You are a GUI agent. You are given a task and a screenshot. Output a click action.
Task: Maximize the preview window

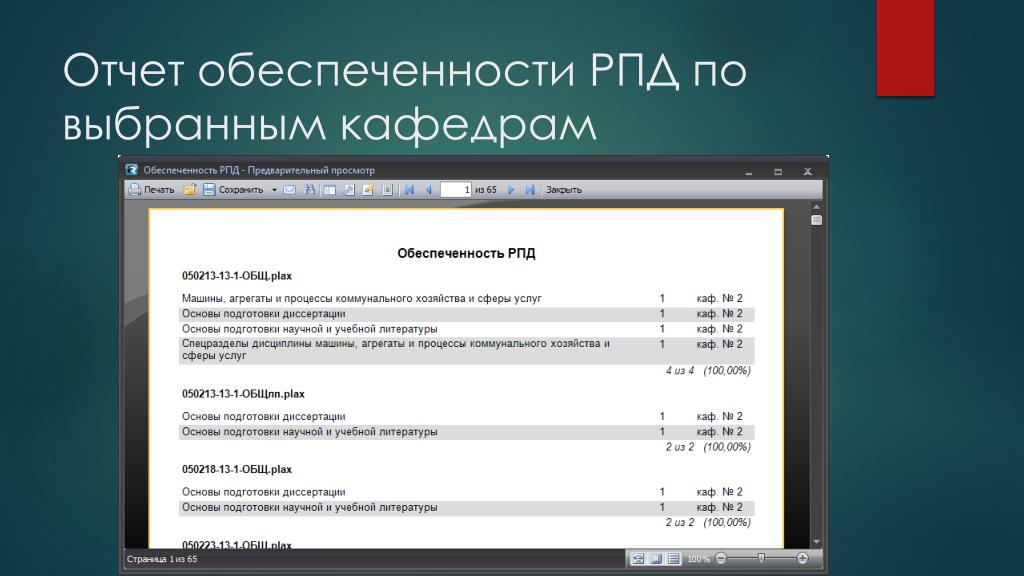(778, 172)
